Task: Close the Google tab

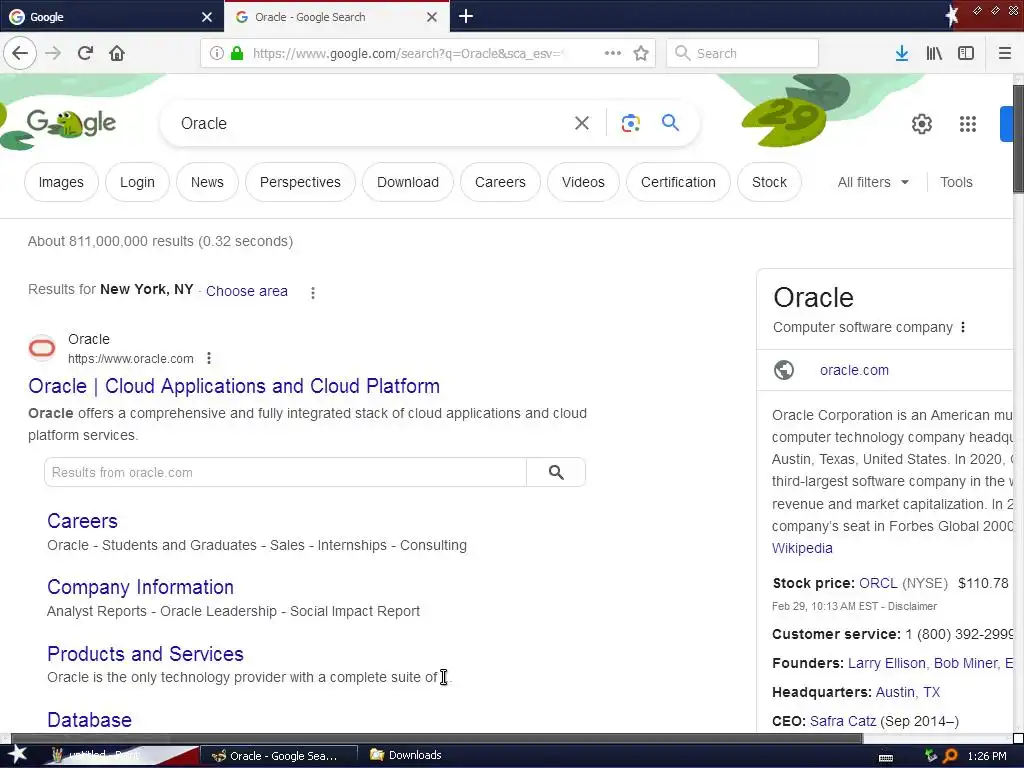Action: 207,17
